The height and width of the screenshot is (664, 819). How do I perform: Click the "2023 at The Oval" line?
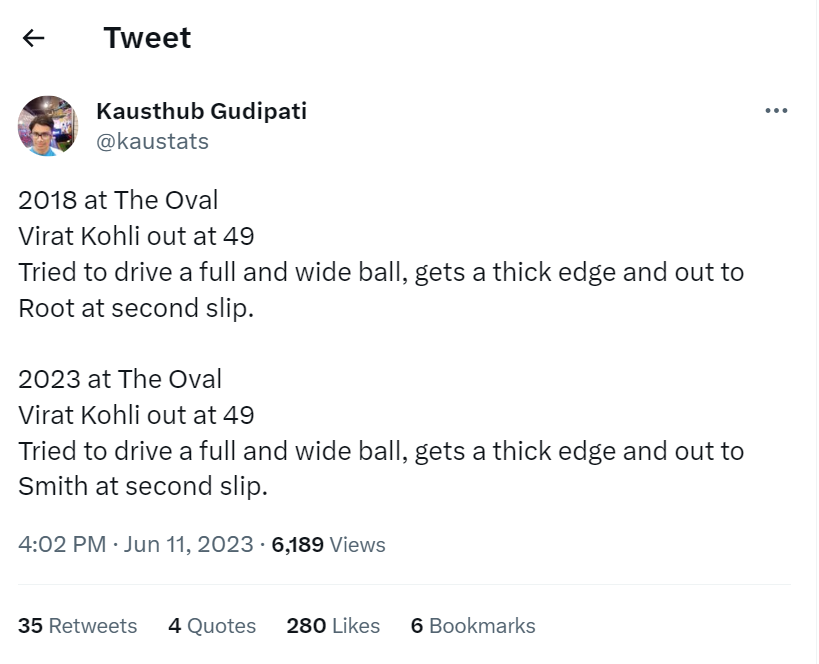point(120,379)
